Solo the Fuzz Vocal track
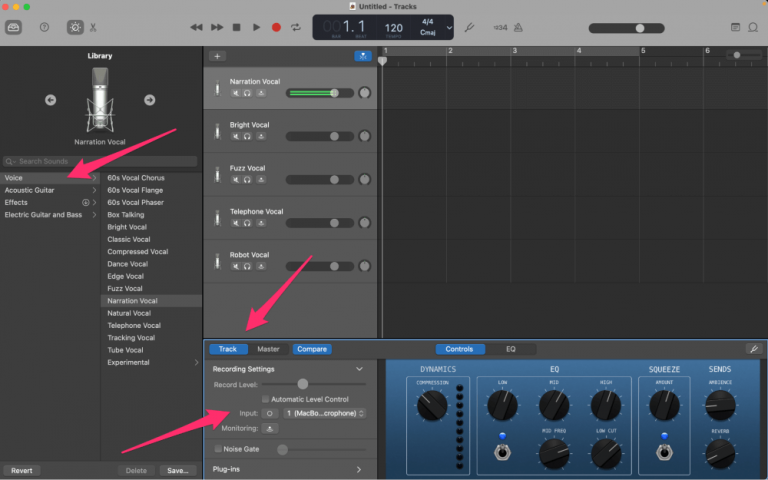 247,180
